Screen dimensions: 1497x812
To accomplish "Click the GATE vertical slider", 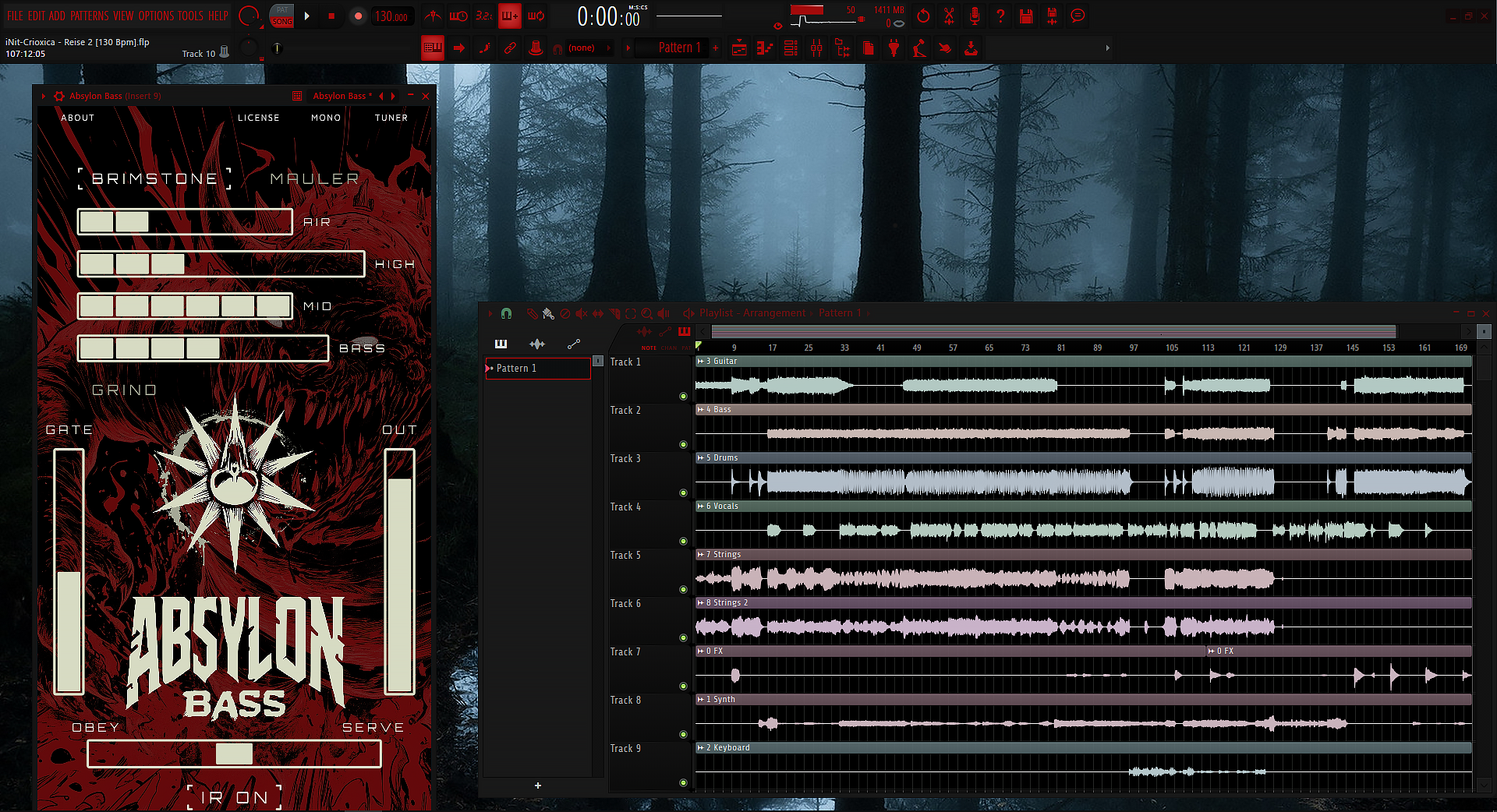I will [69, 571].
